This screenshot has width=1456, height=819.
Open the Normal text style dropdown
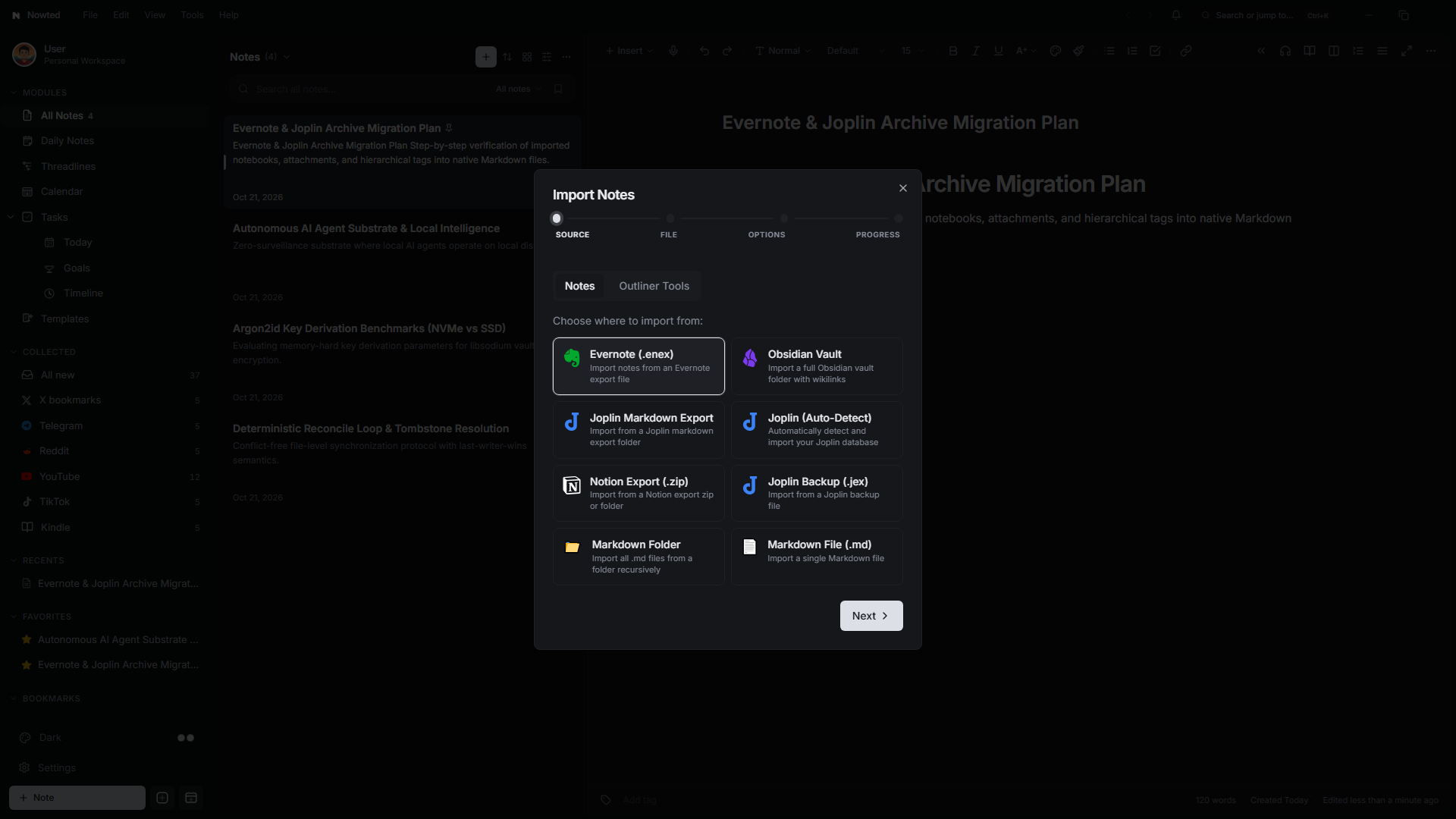click(783, 51)
